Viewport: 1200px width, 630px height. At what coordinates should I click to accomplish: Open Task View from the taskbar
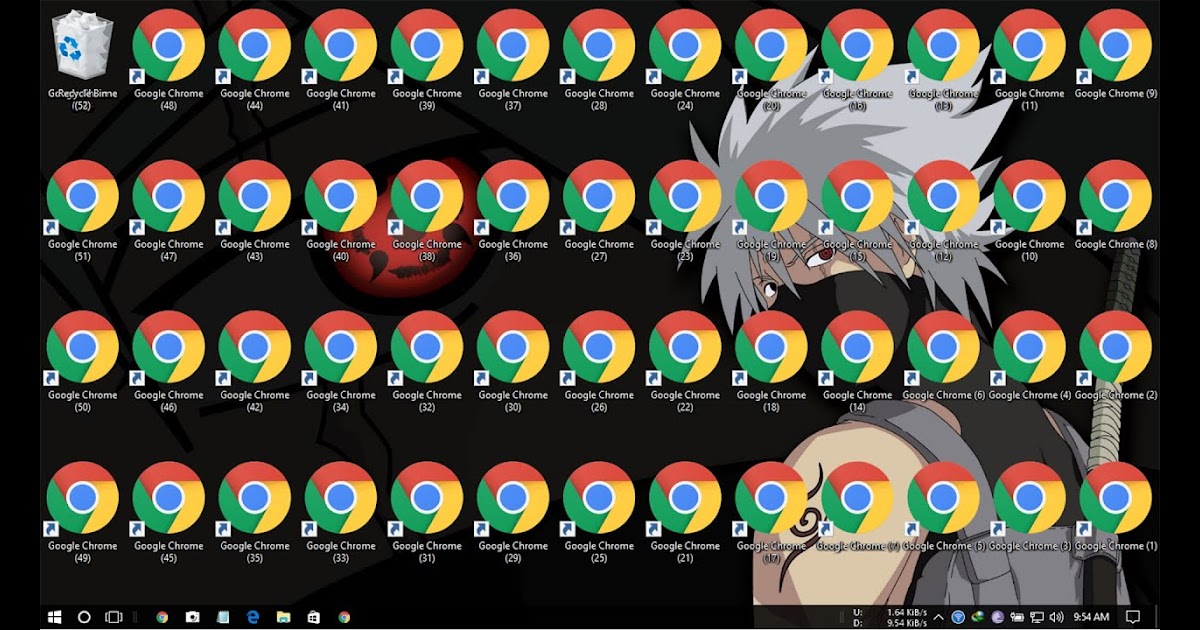tap(113, 617)
